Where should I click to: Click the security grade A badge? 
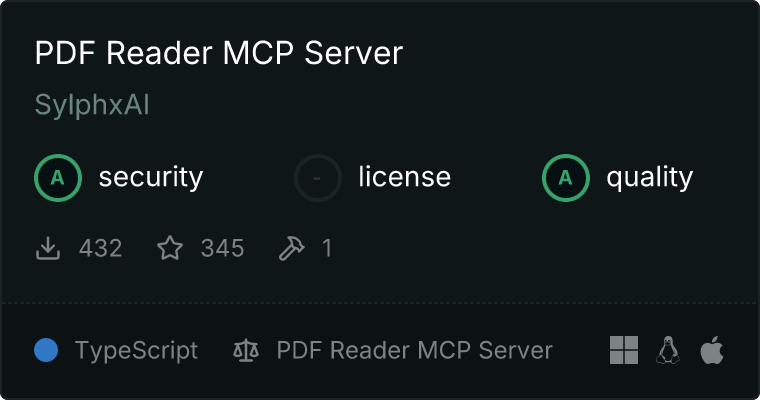coord(58,178)
